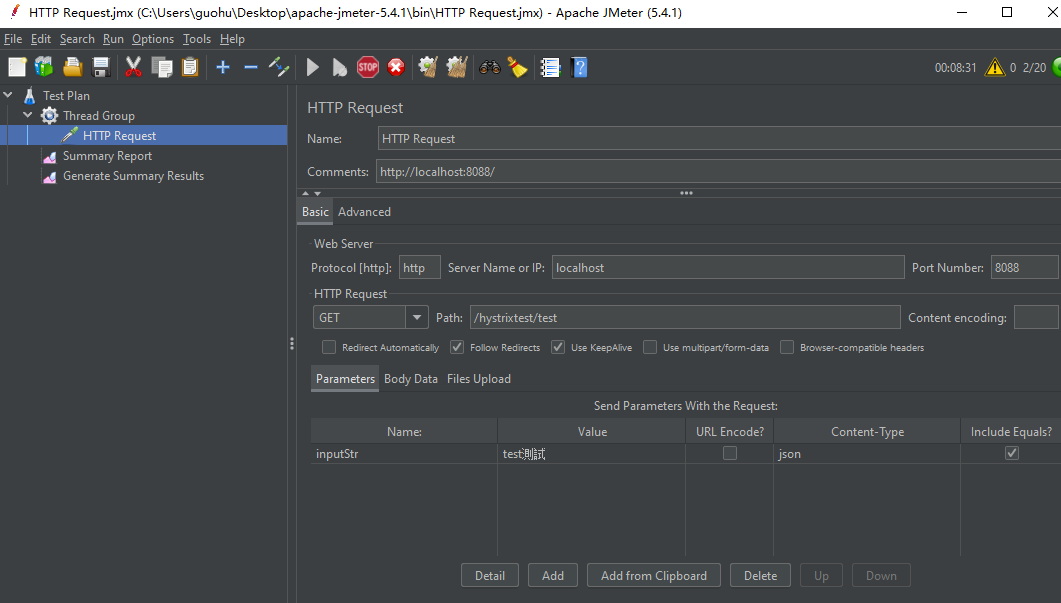
Task: Open the Options menu
Action: click(153, 39)
